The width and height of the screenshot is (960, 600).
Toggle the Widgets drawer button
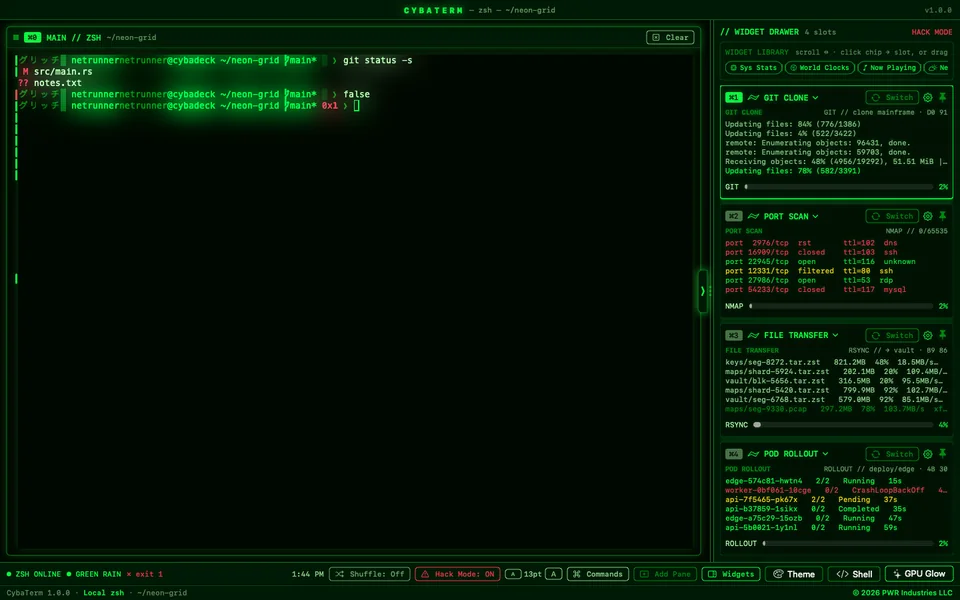[x=731, y=574]
